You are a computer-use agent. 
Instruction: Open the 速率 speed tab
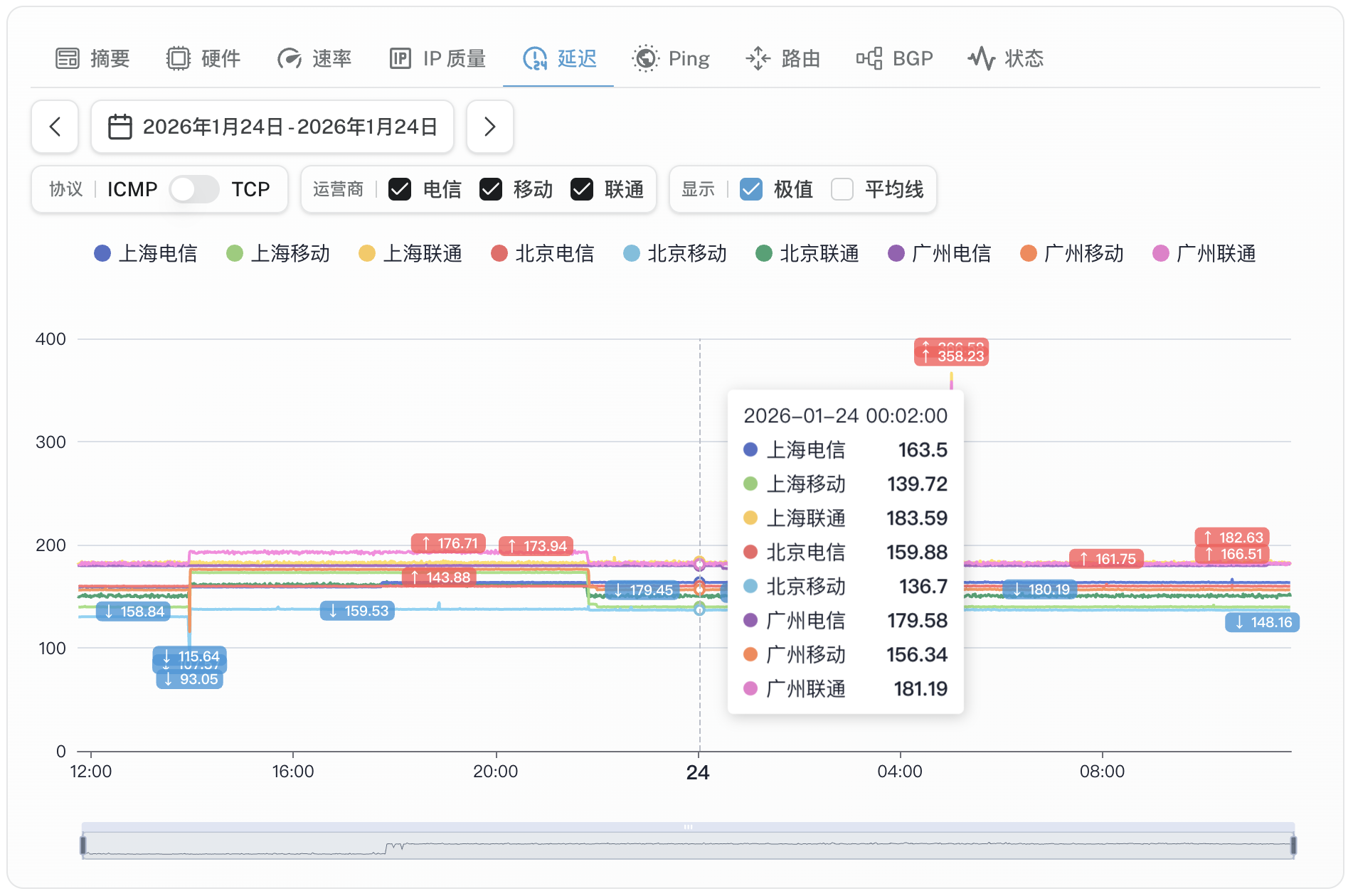[315, 58]
